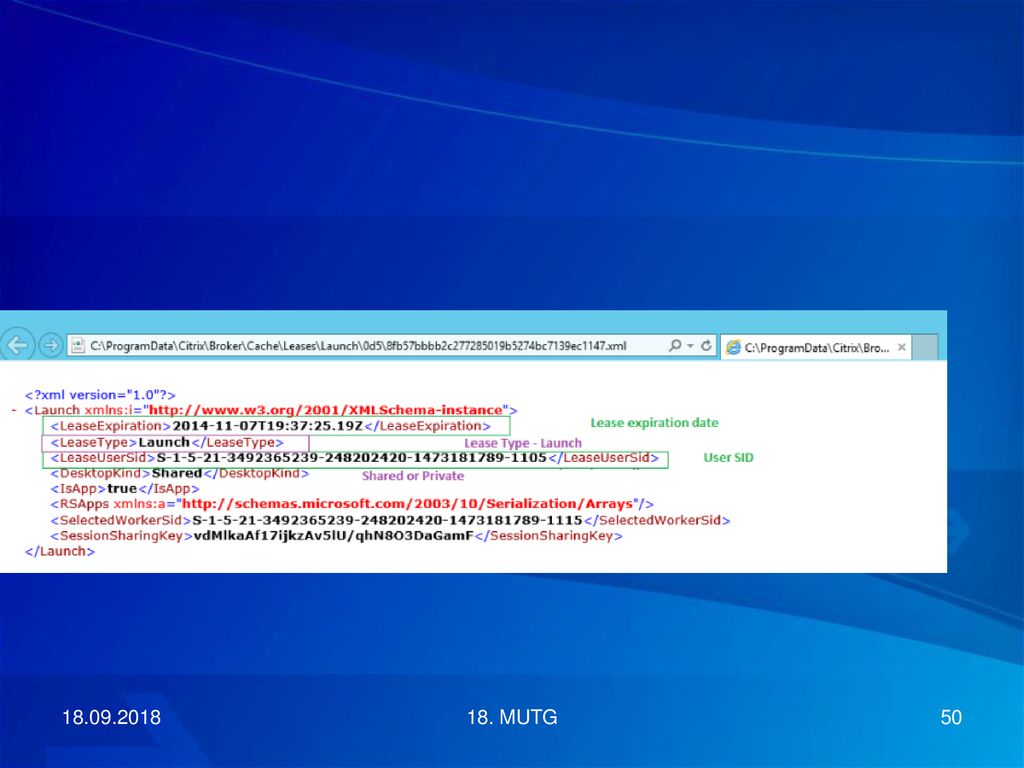Click the SessionSharingKey value vdMlkaAf17ijkzAv5lU
The width and height of the screenshot is (1024, 768).
(x=333, y=536)
